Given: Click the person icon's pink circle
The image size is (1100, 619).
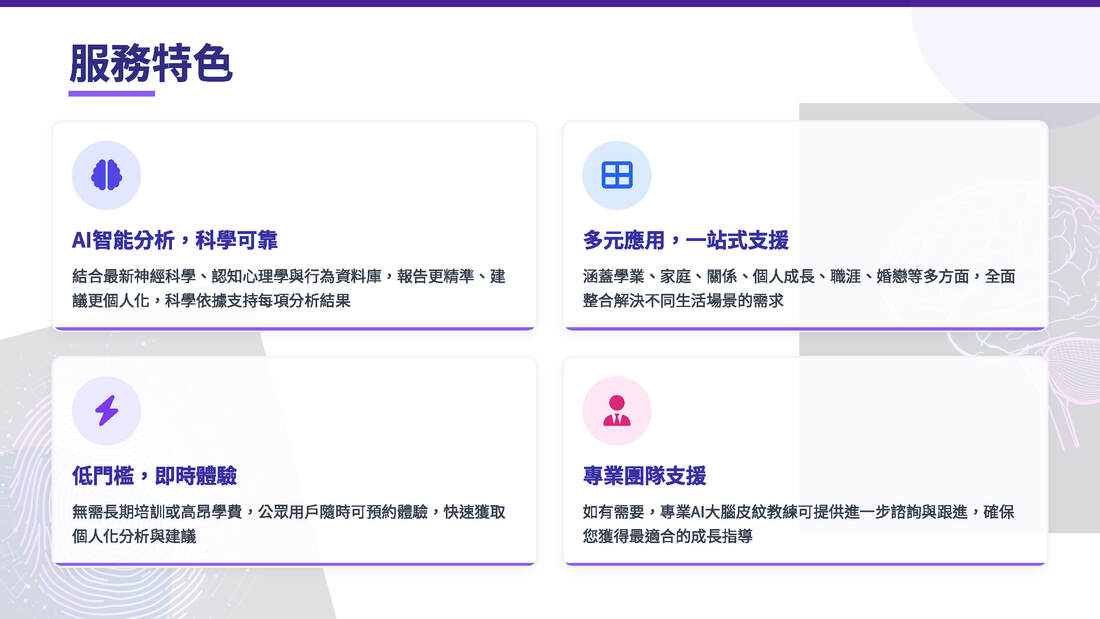Looking at the screenshot, I should tap(617, 410).
